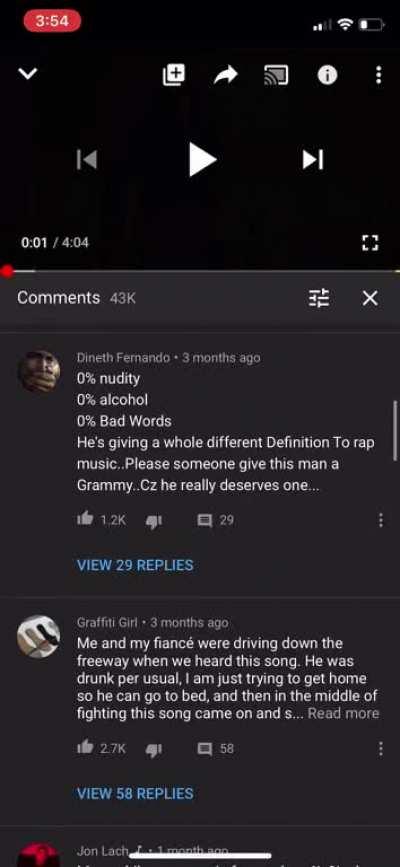Open the cast to device icon
The width and height of the screenshot is (400, 867).
click(276, 75)
